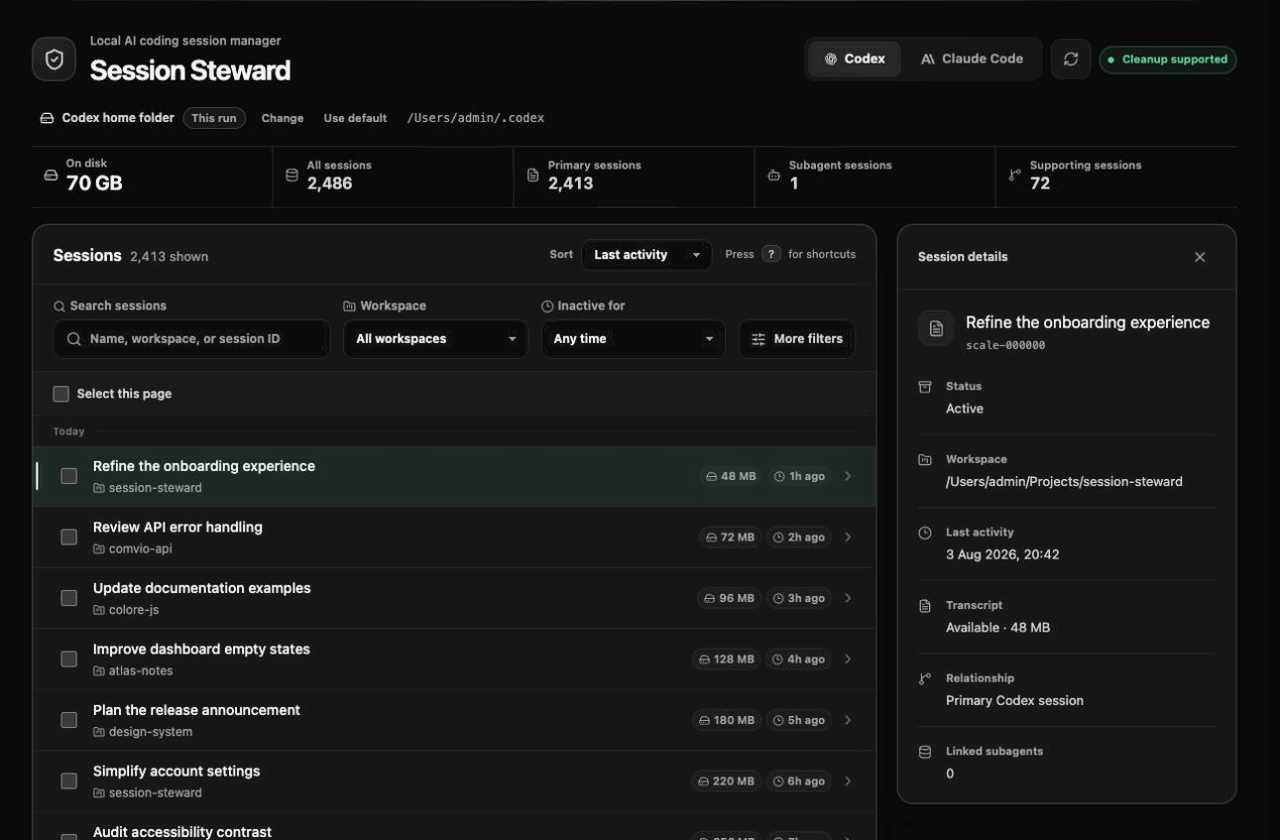The image size is (1280, 840).
Task: Tick checkbox for Plan the release announcement
Action: (x=69, y=720)
